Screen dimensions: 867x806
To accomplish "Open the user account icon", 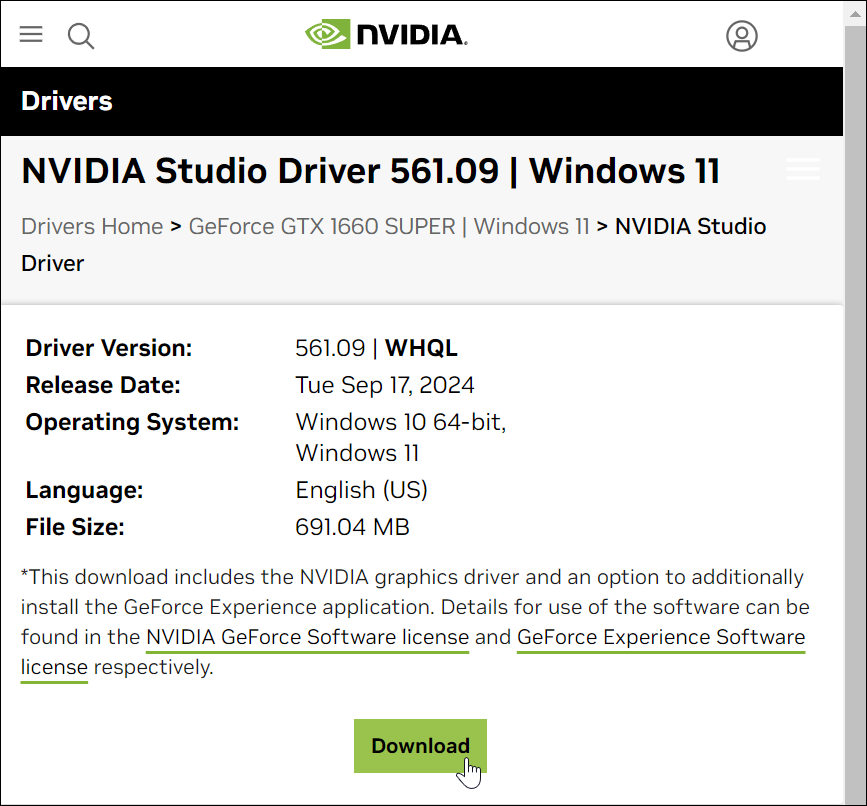I will click(741, 36).
